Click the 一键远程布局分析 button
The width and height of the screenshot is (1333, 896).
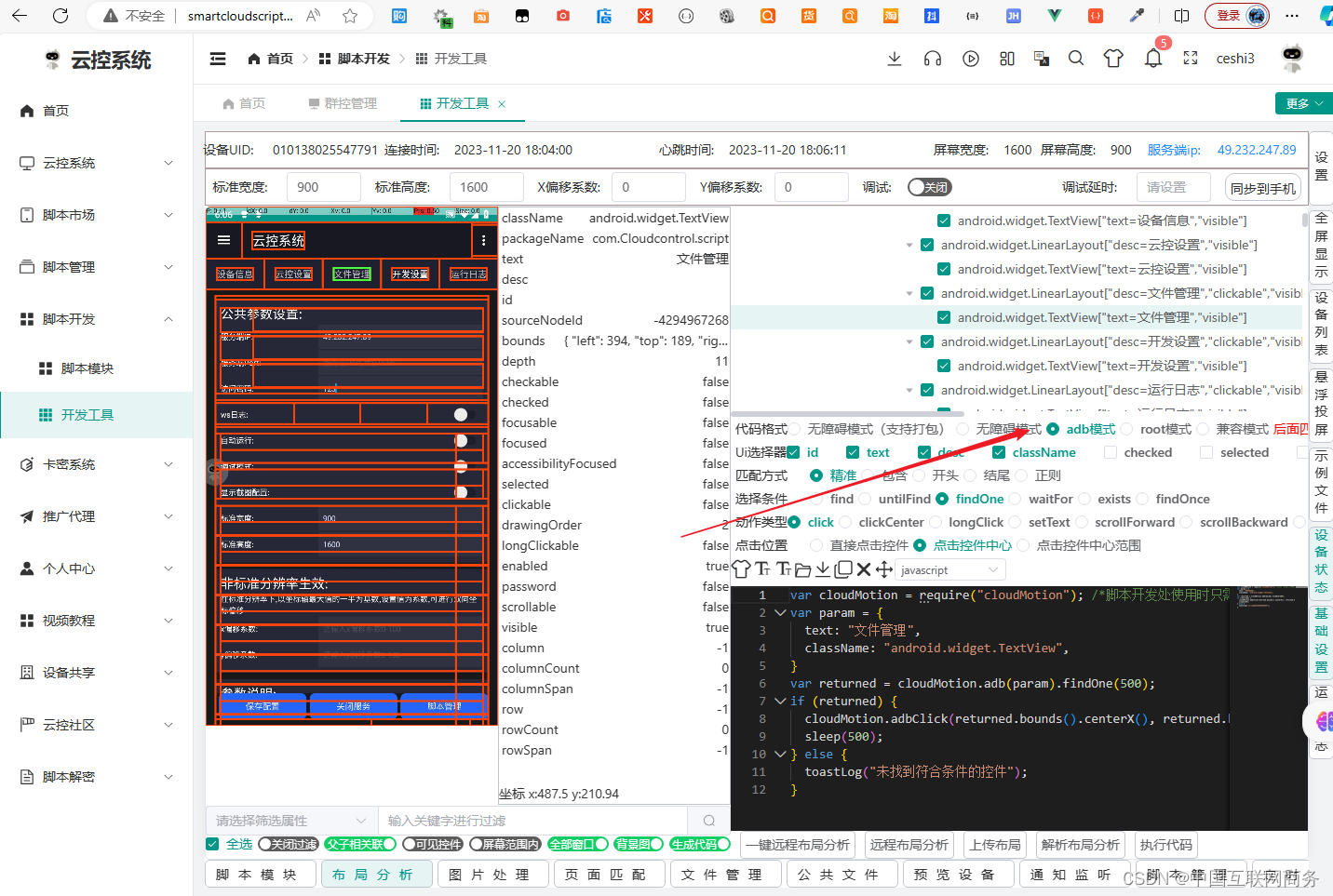[x=798, y=845]
